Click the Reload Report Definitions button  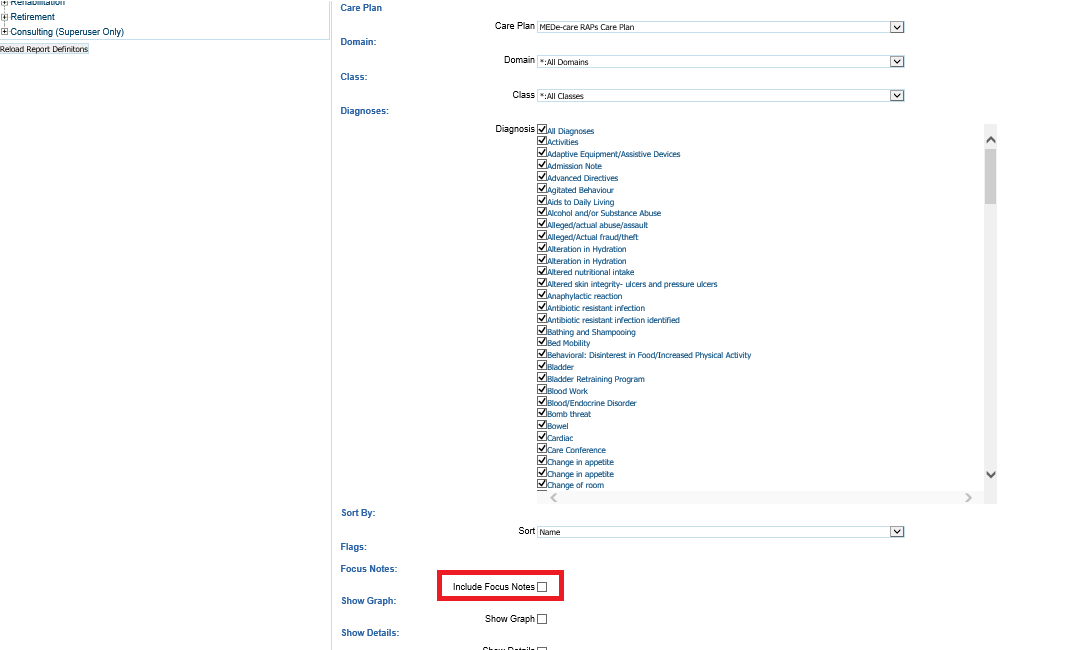click(x=44, y=49)
